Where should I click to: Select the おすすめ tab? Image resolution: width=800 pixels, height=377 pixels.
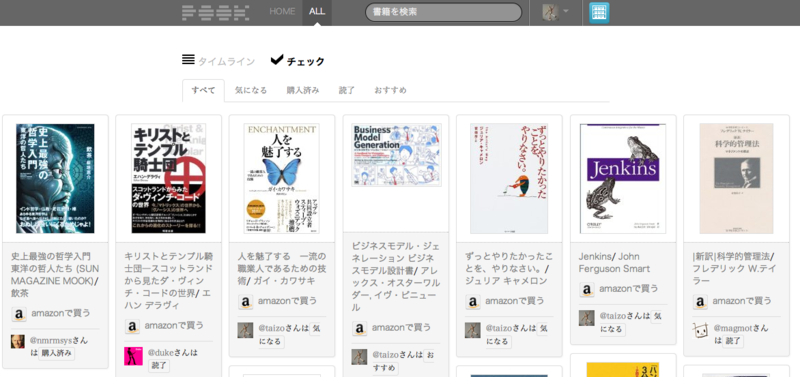[390, 90]
